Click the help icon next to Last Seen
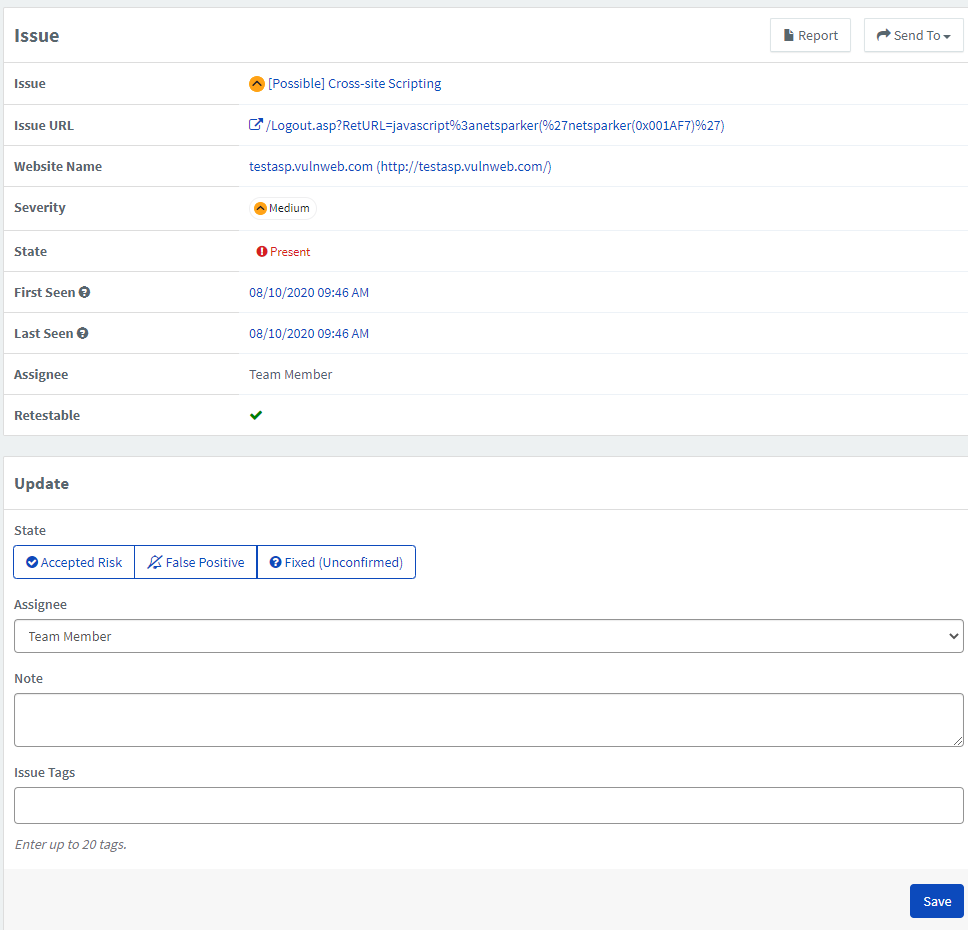 (x=82, y=333)
